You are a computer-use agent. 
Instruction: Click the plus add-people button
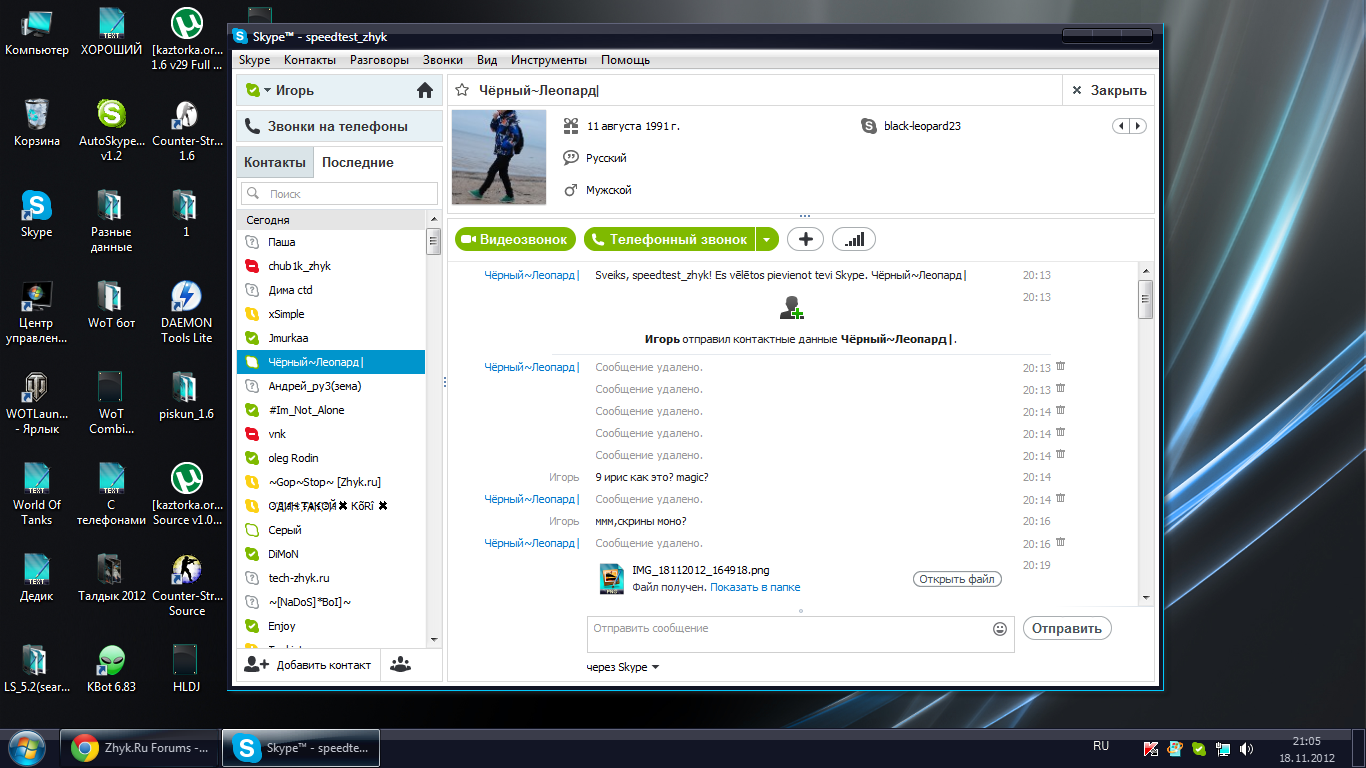[x=805, y=239]
